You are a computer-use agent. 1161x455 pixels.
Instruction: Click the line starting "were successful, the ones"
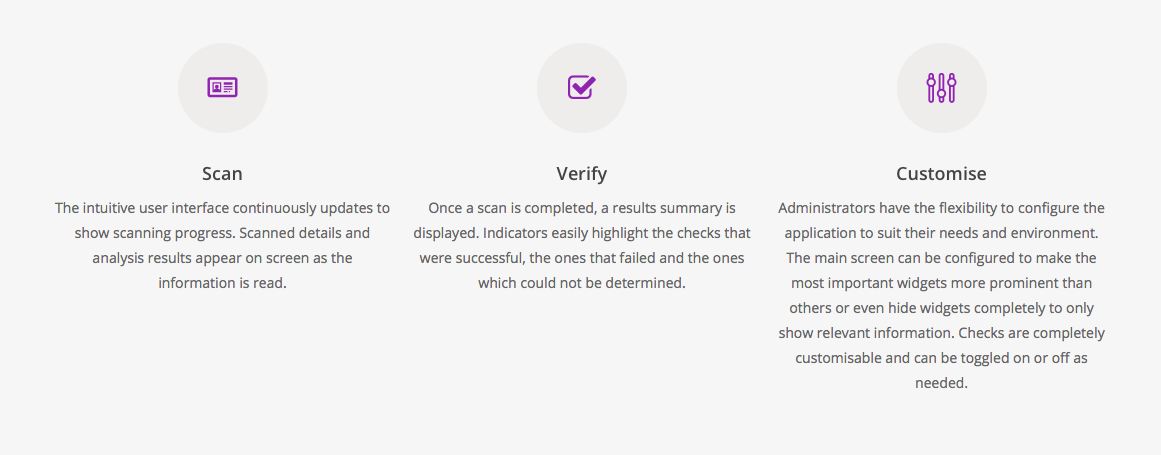581,258
